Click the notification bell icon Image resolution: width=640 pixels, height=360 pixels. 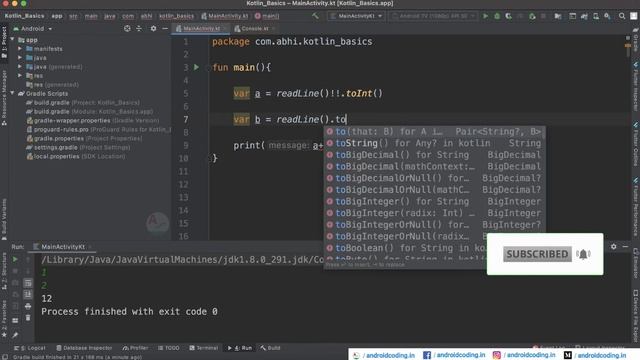pos(583,254)
